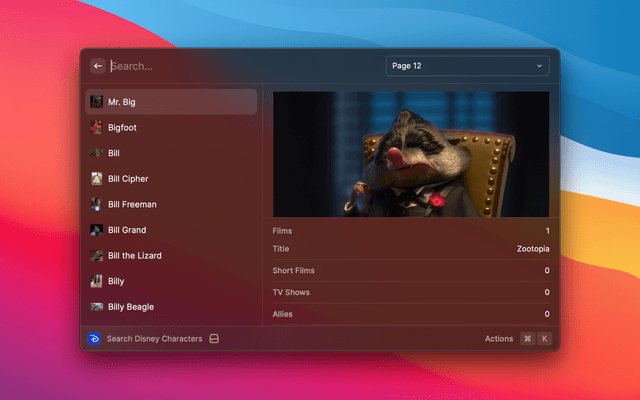Click the Billy Beagle thumbnail icon
This screenshot has width=640, height=400.
click(96, 307)
